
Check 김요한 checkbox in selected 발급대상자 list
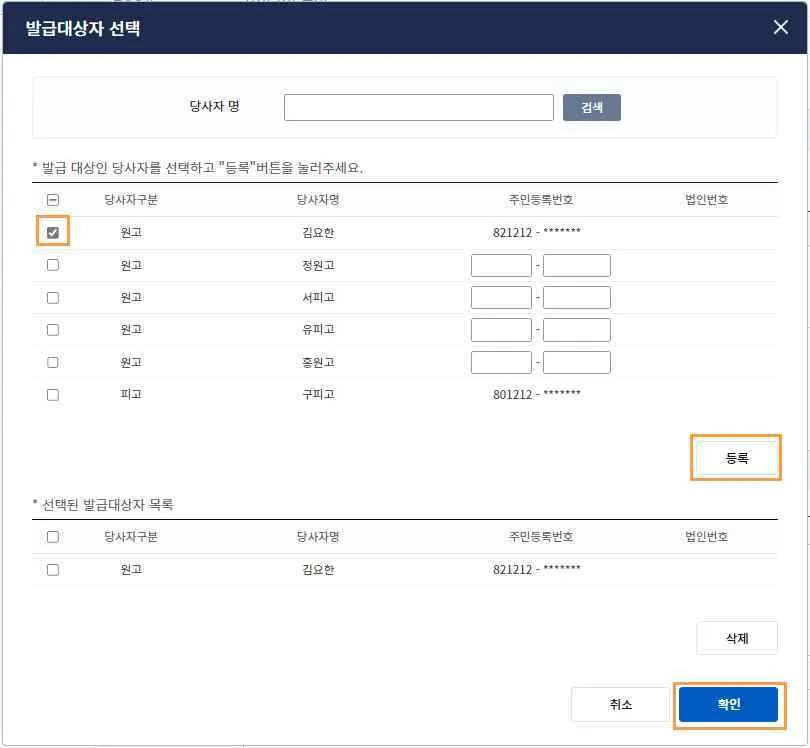coord(53,570)
